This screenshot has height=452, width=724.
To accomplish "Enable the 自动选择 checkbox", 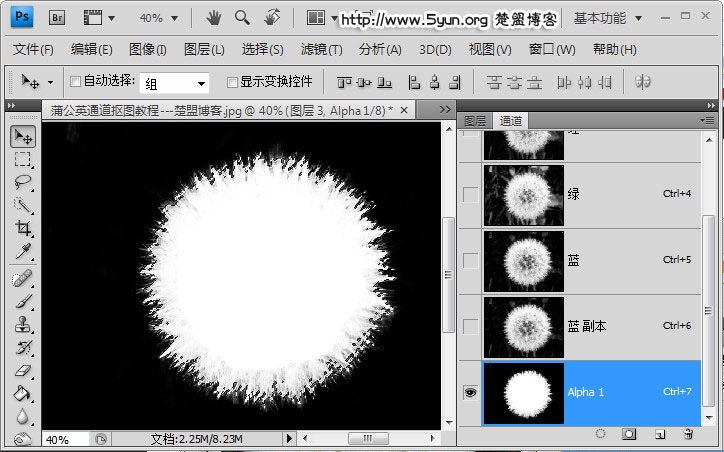I will pos(76,82).
